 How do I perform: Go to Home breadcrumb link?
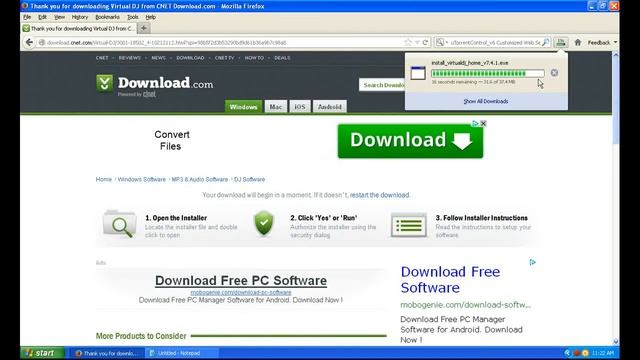click(104, 179)
